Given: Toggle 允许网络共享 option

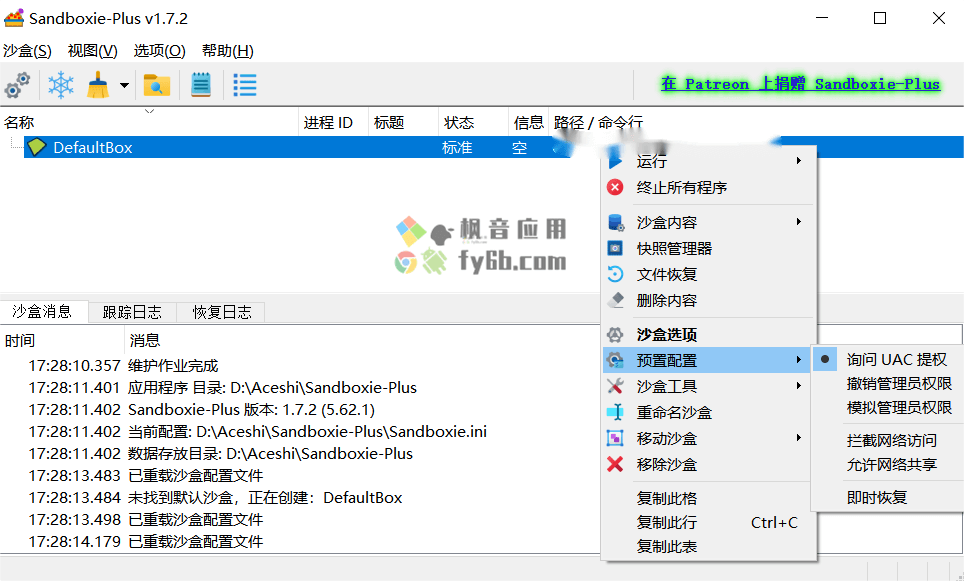Looking at the screenshot, I should (889, 465).
